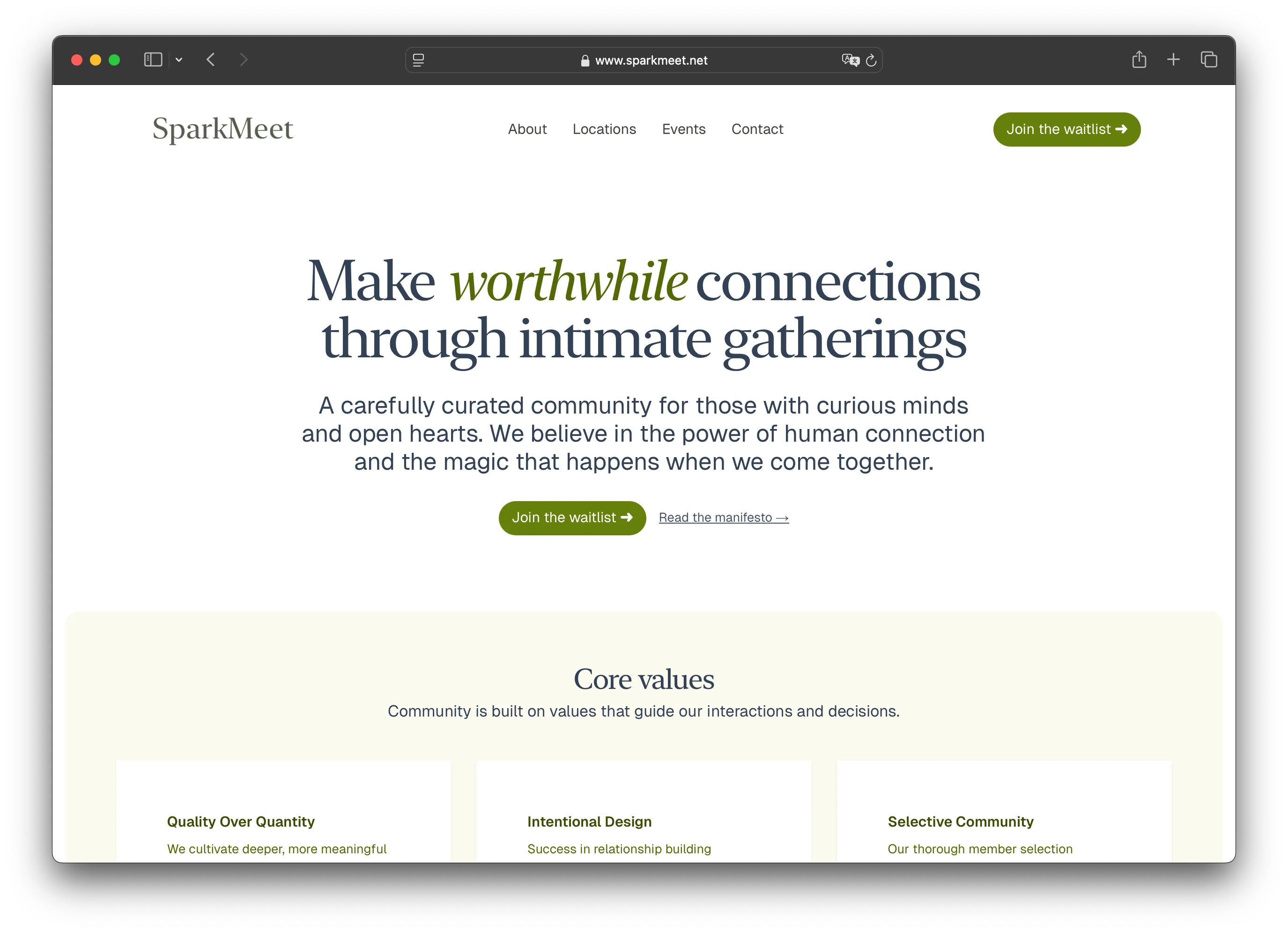The height and width of the screenshot is (932, 1288).
Task: Select the Locations navigation menu item
Action: point(604,129)
